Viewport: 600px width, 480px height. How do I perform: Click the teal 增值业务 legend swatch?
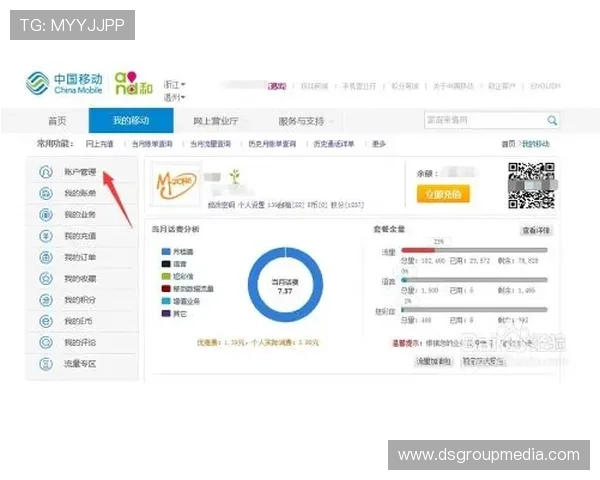166,301
